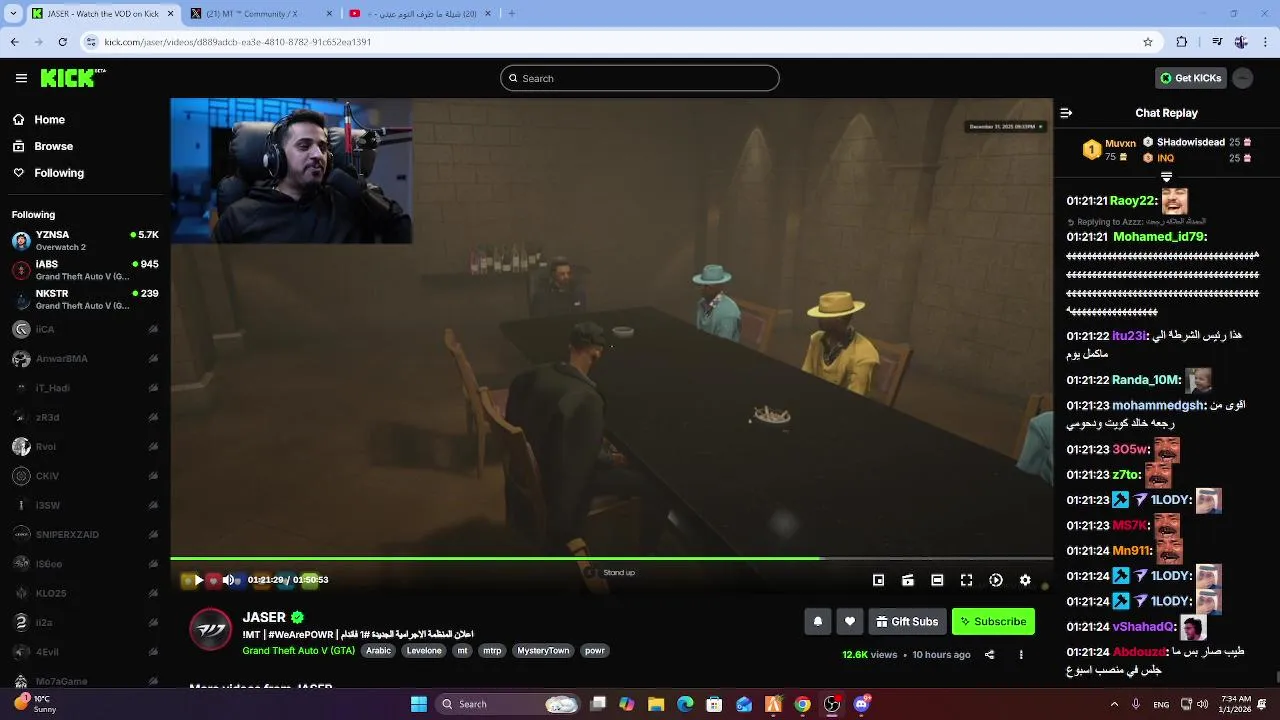Viewport: 1280px width, 720px height.
Task: Show hidden system tray icons
Action: [1114, 704]
